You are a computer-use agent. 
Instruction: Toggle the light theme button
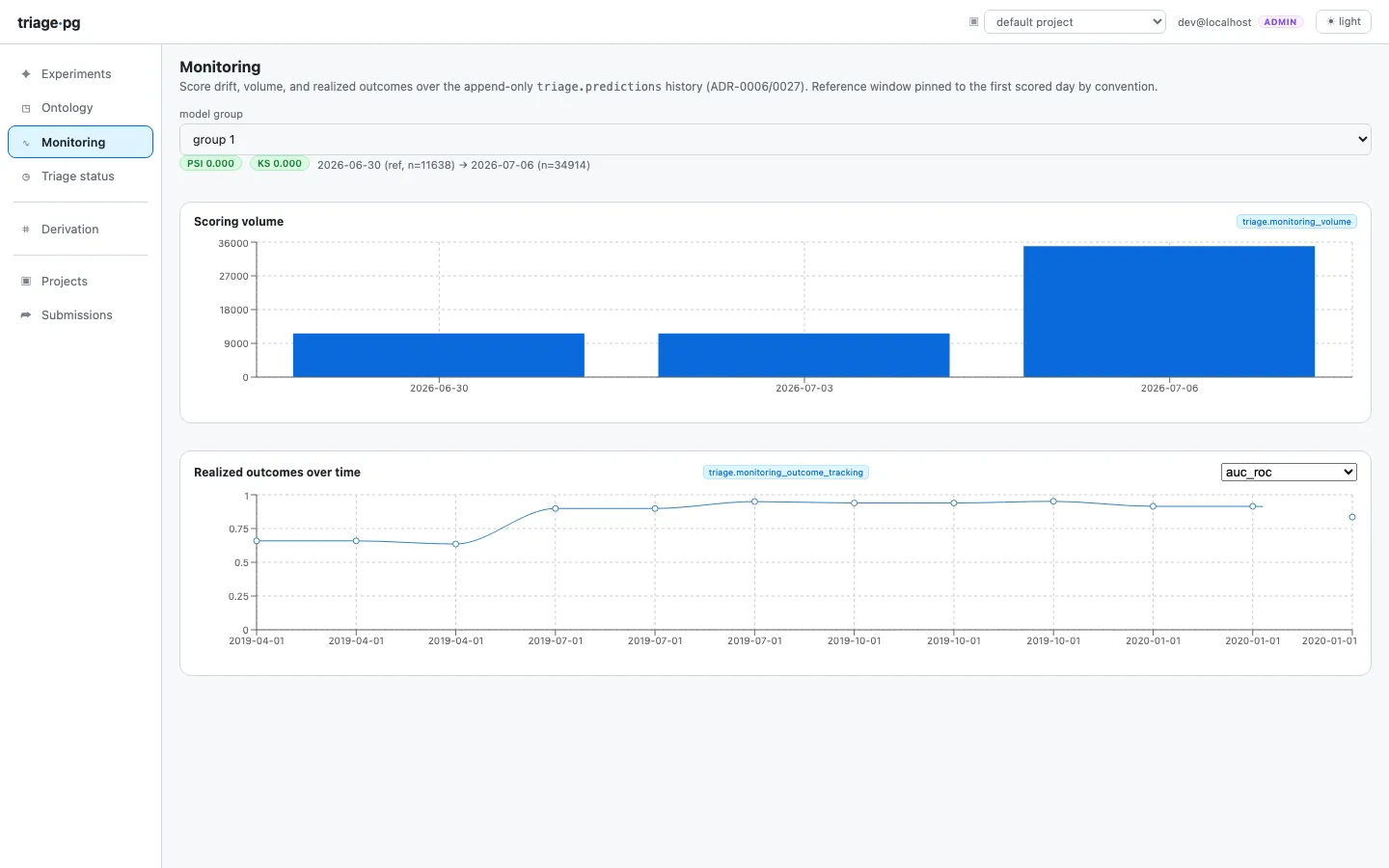click(x=1343, y=21)
